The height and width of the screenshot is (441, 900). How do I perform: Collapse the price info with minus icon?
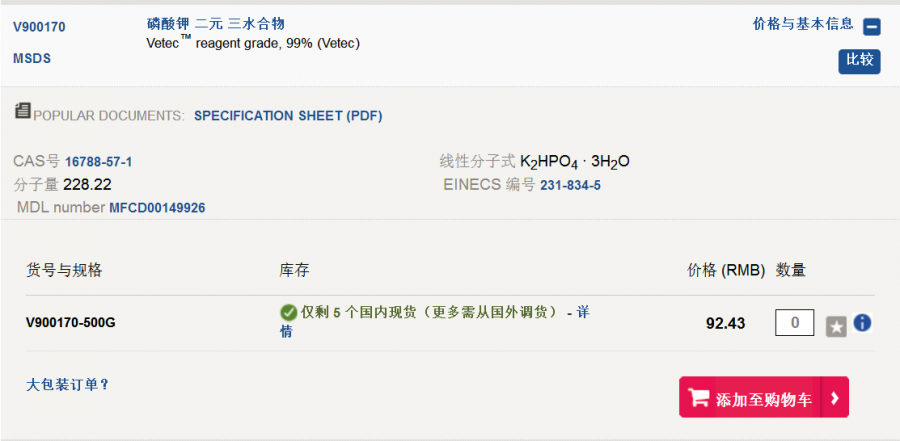click(871, 28)
